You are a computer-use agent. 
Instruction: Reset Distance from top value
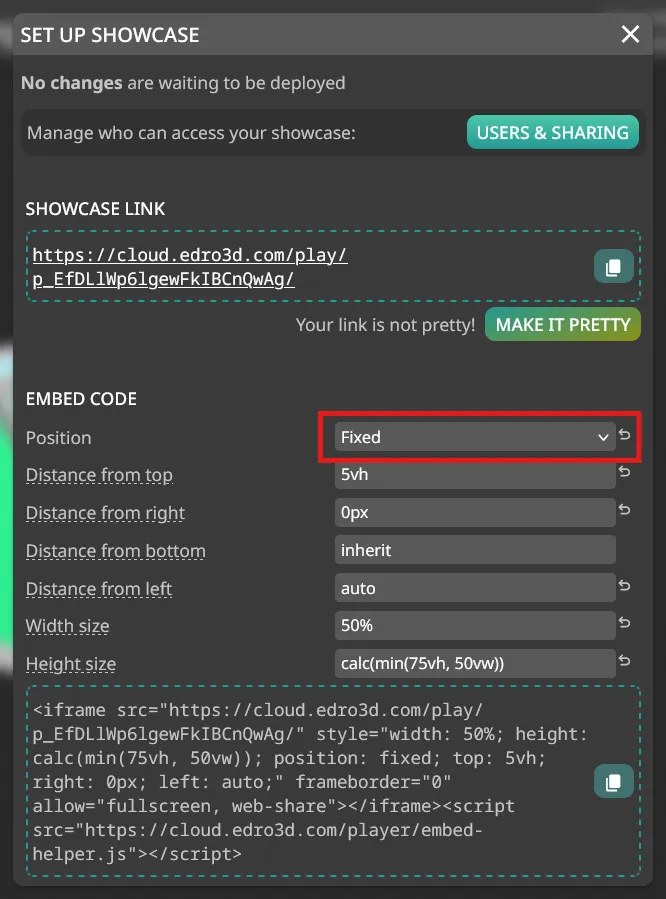coord(625,472)
